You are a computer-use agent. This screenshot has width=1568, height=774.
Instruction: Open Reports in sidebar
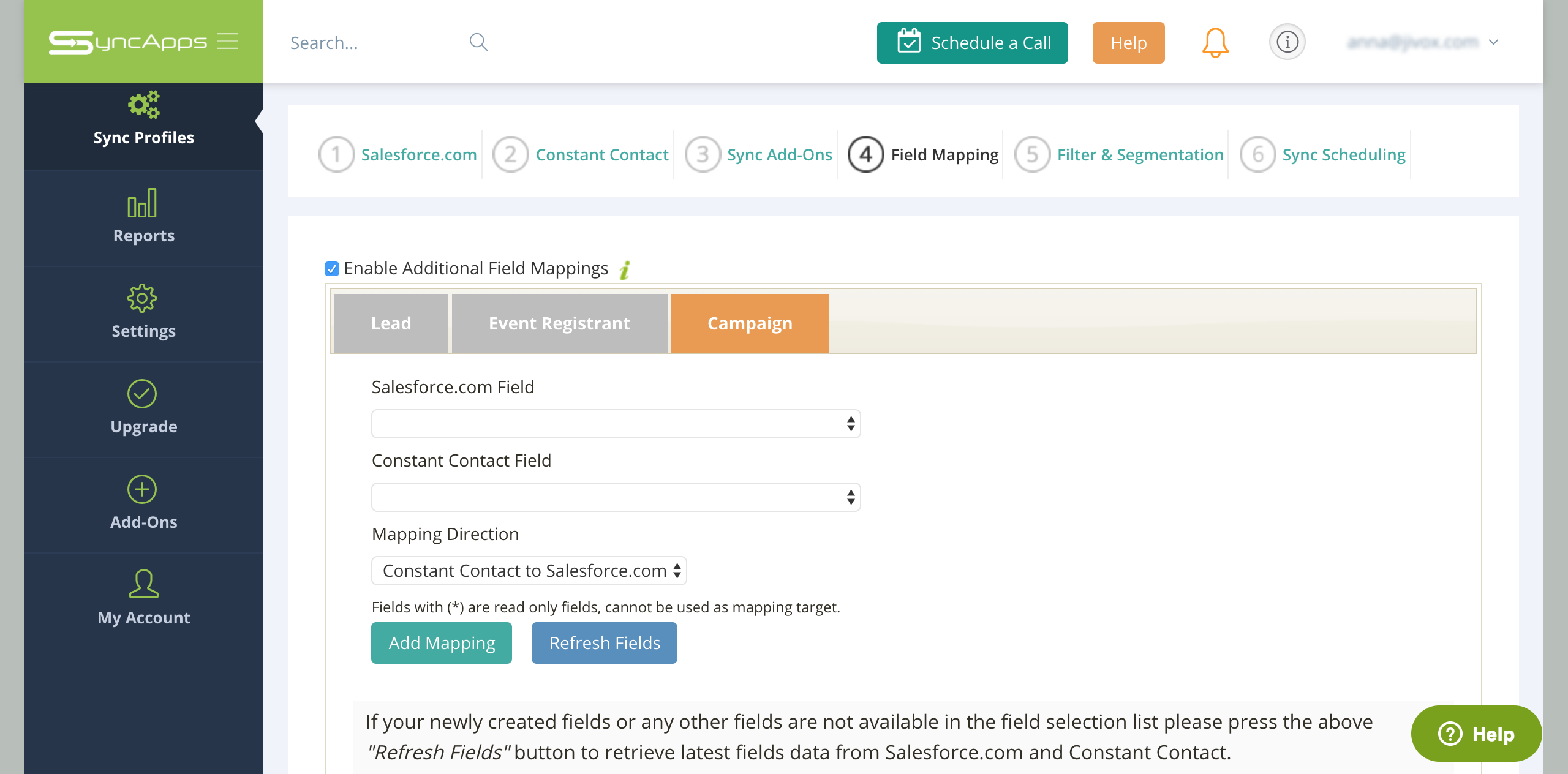tap(144, 218)
